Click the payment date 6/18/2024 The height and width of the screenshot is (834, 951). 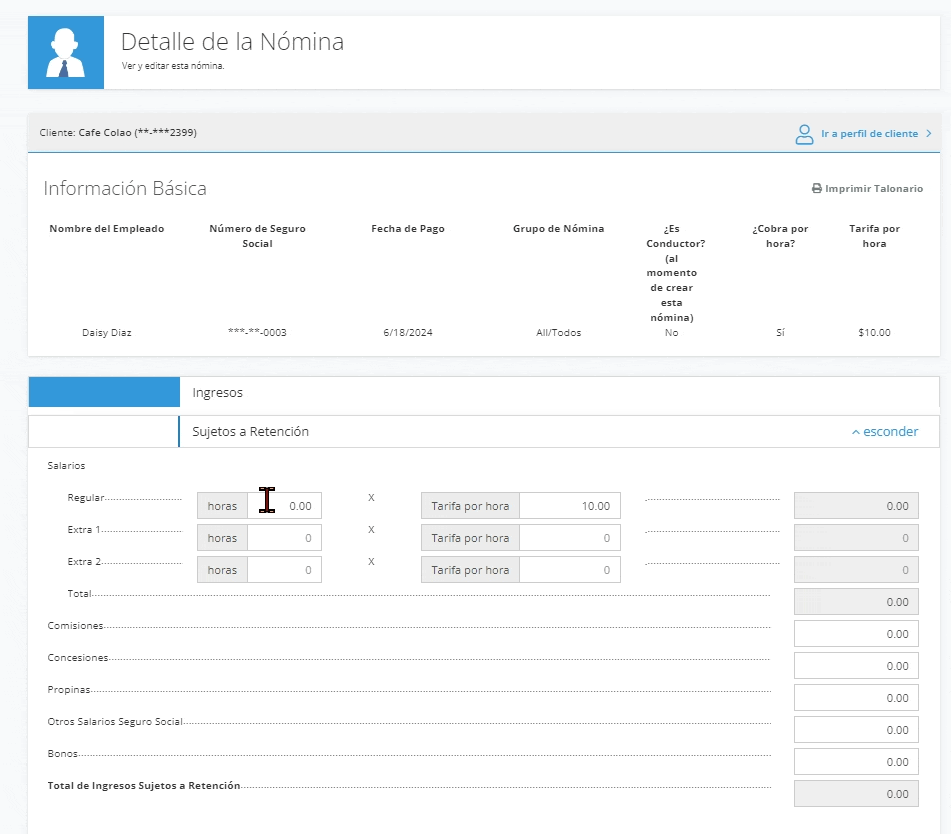point(408,332)
